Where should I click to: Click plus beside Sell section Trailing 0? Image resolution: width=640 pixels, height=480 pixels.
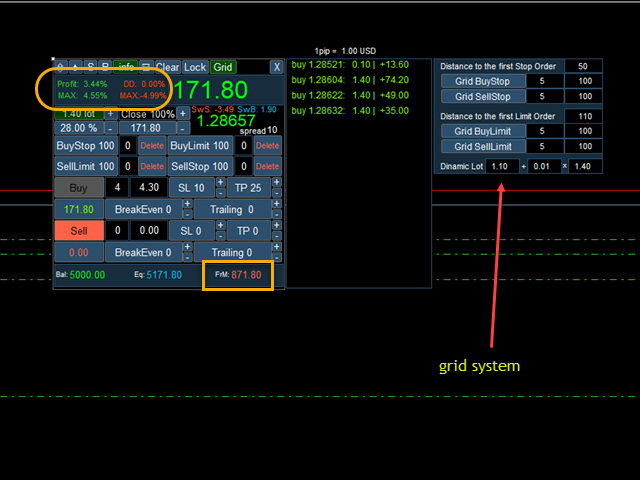[x=276, y=247]
